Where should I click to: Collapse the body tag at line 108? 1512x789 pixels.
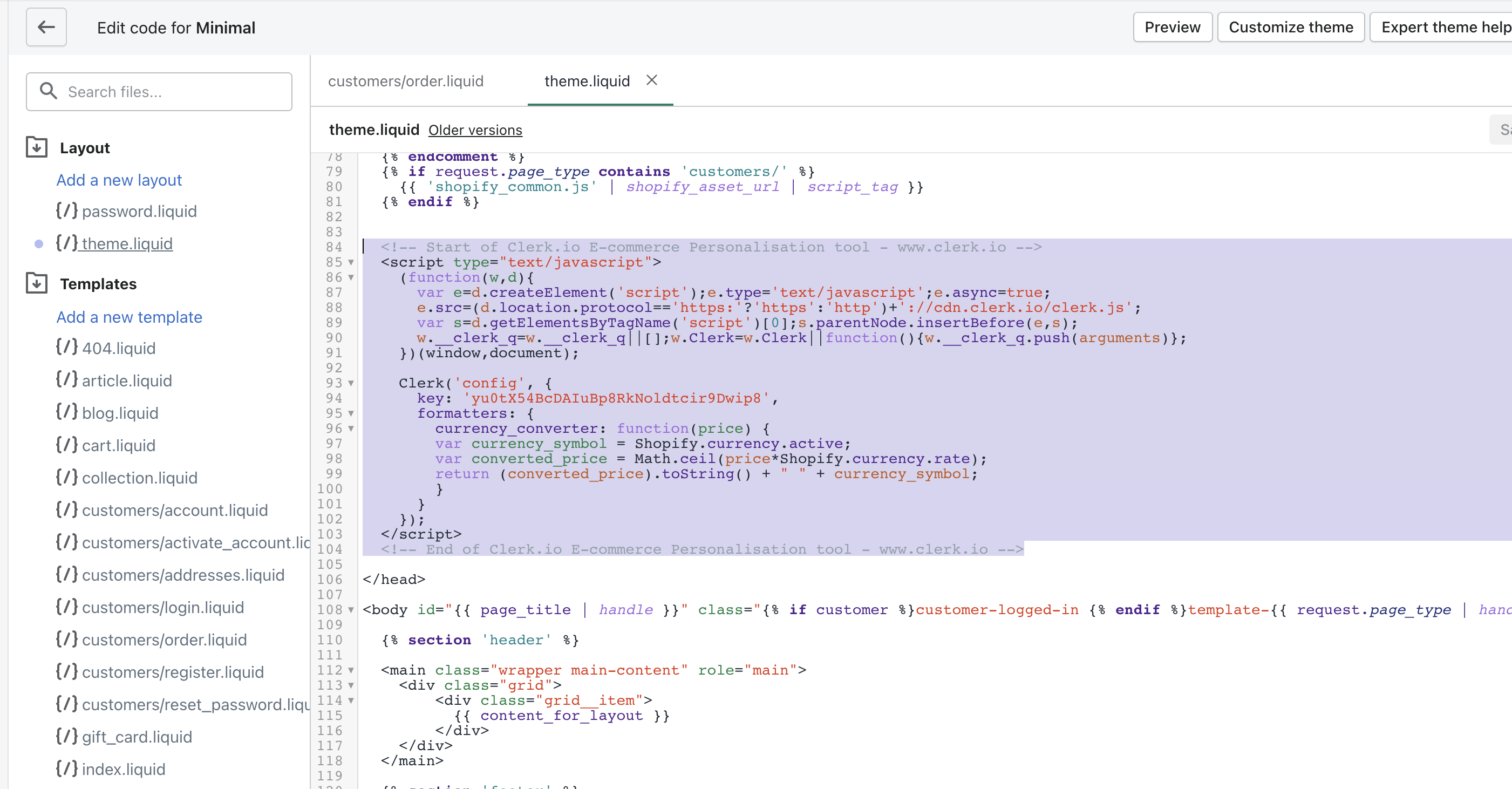tap(351, 610)
